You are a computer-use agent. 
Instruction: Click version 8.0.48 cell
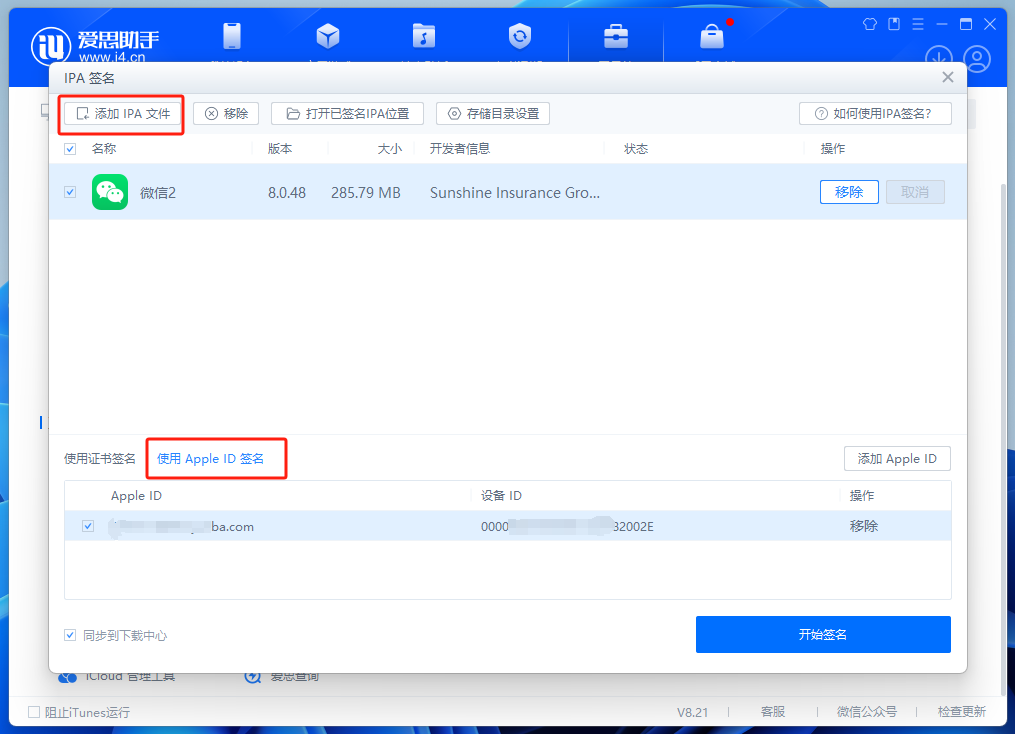pos(287,193)
